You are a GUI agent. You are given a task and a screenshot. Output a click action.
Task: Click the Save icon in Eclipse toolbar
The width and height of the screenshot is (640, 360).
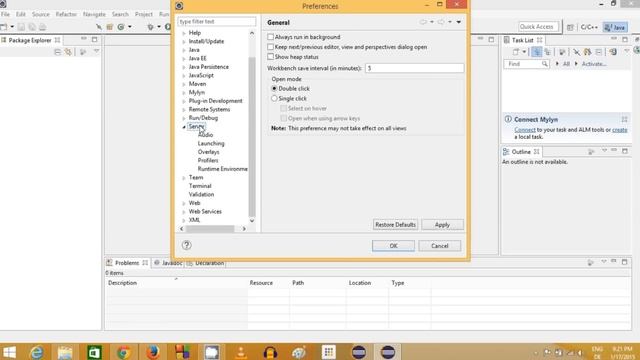(21, 27)
